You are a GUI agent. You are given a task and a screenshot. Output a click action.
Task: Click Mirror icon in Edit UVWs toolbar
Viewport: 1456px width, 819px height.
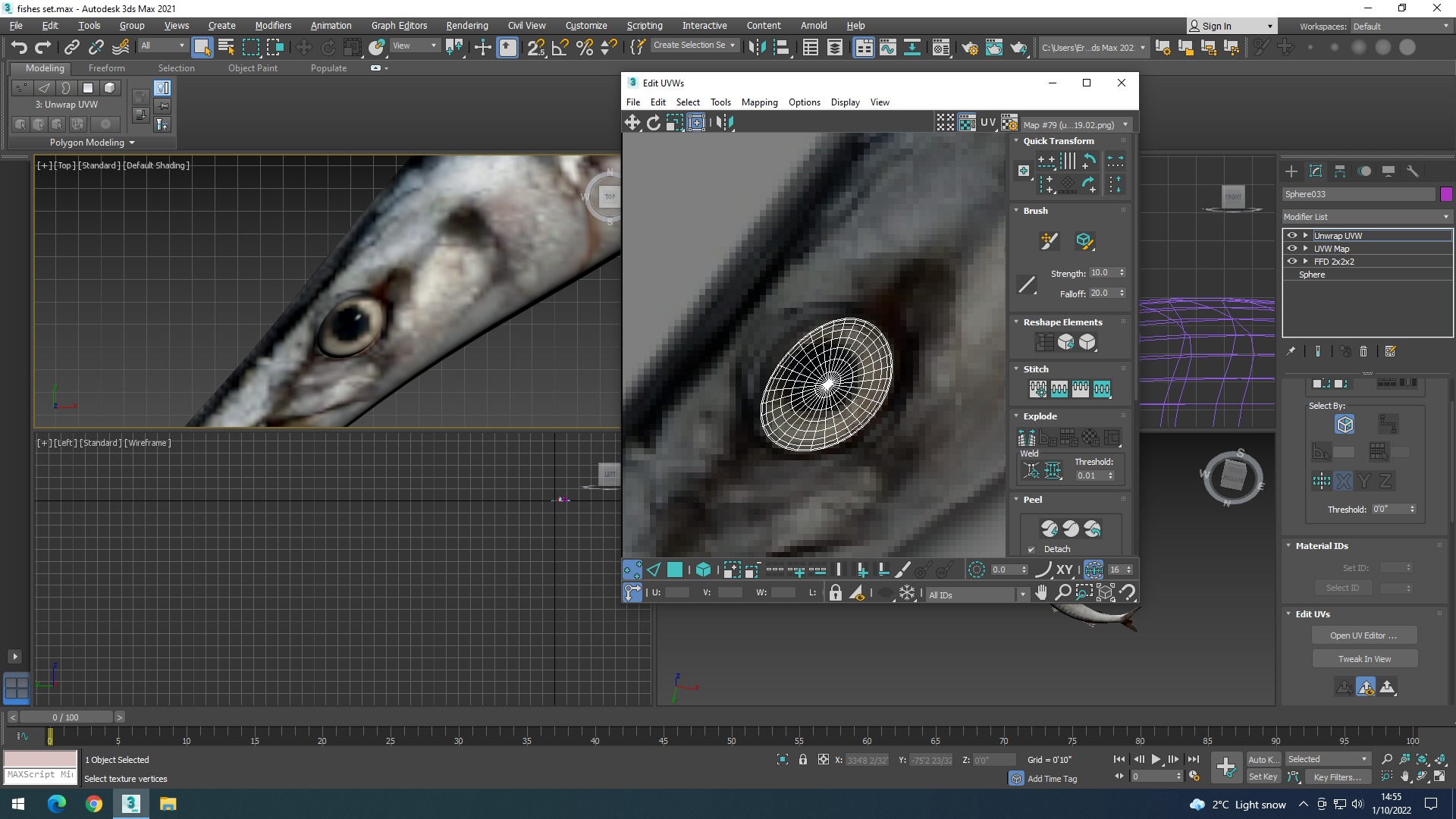[x=725, y=123]
